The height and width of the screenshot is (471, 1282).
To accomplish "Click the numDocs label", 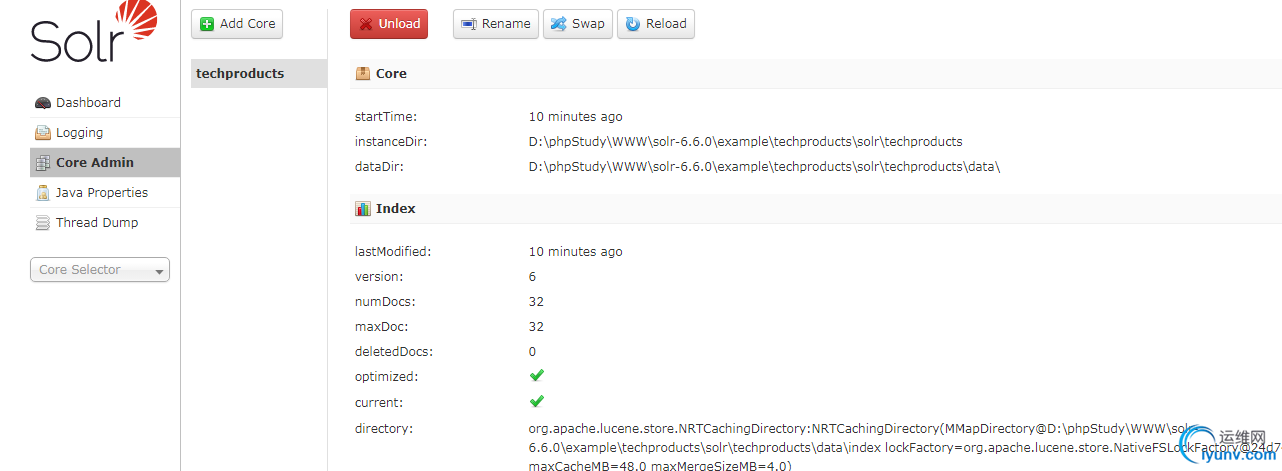I will point(385,302).
